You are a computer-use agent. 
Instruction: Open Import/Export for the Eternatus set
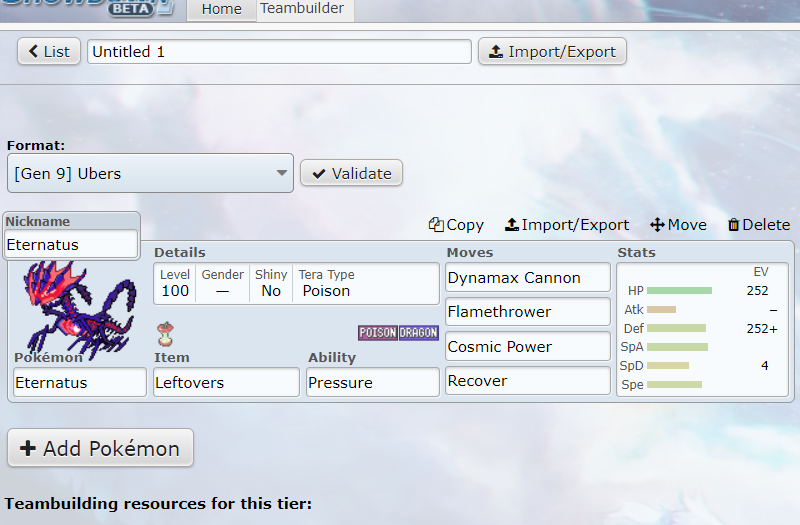(567, 224)
